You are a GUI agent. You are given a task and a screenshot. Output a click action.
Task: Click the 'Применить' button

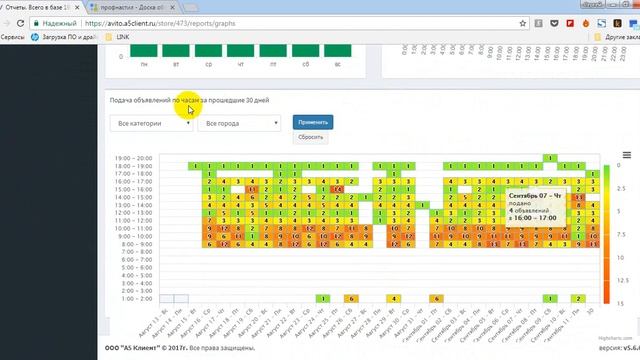pyautogui.click(x=313, y=122)
